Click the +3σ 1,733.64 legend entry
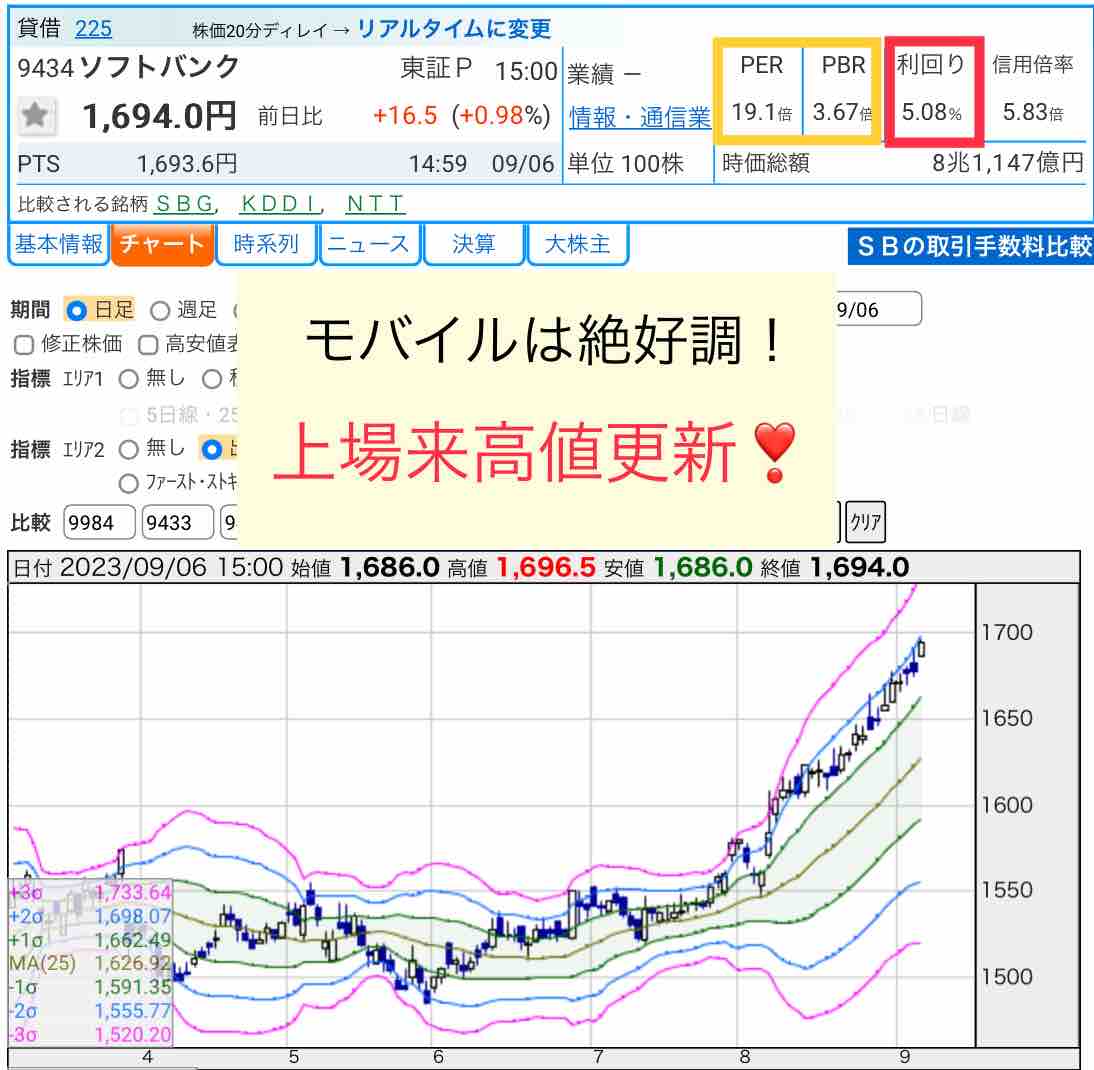 coord(90,892)
